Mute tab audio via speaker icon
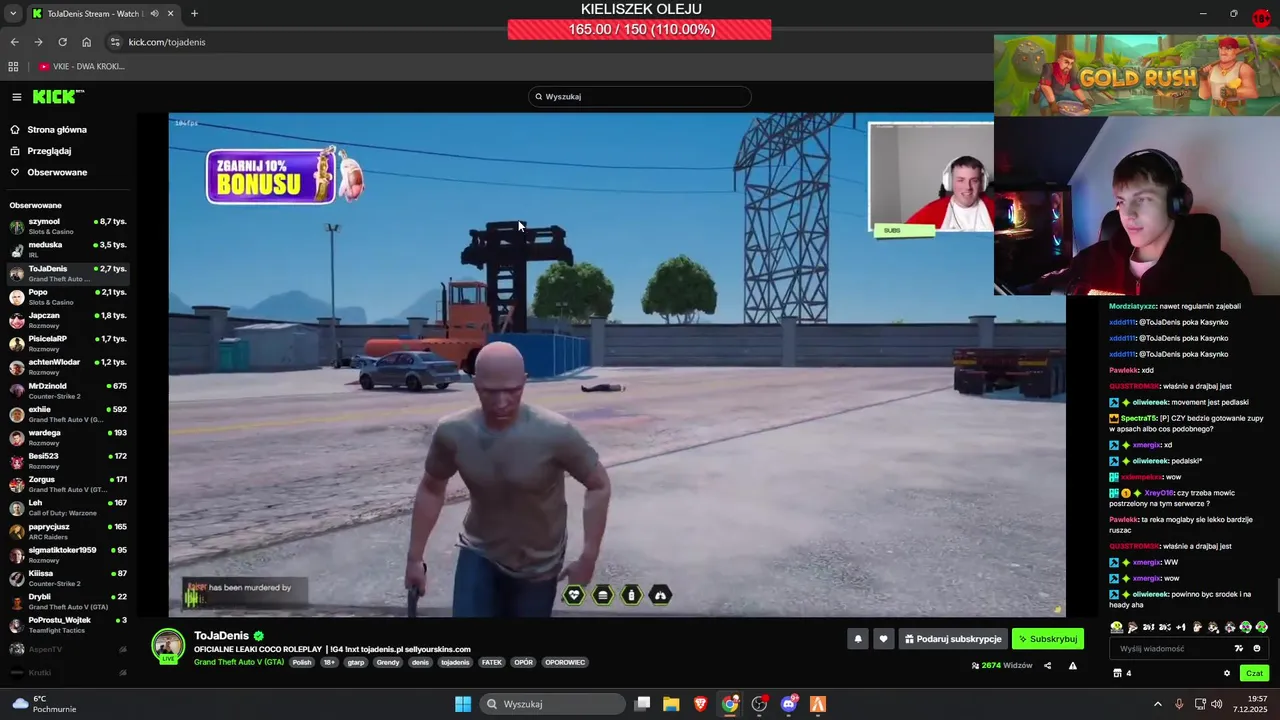This screenshot has width=1280, height=720. pos(154,14)
